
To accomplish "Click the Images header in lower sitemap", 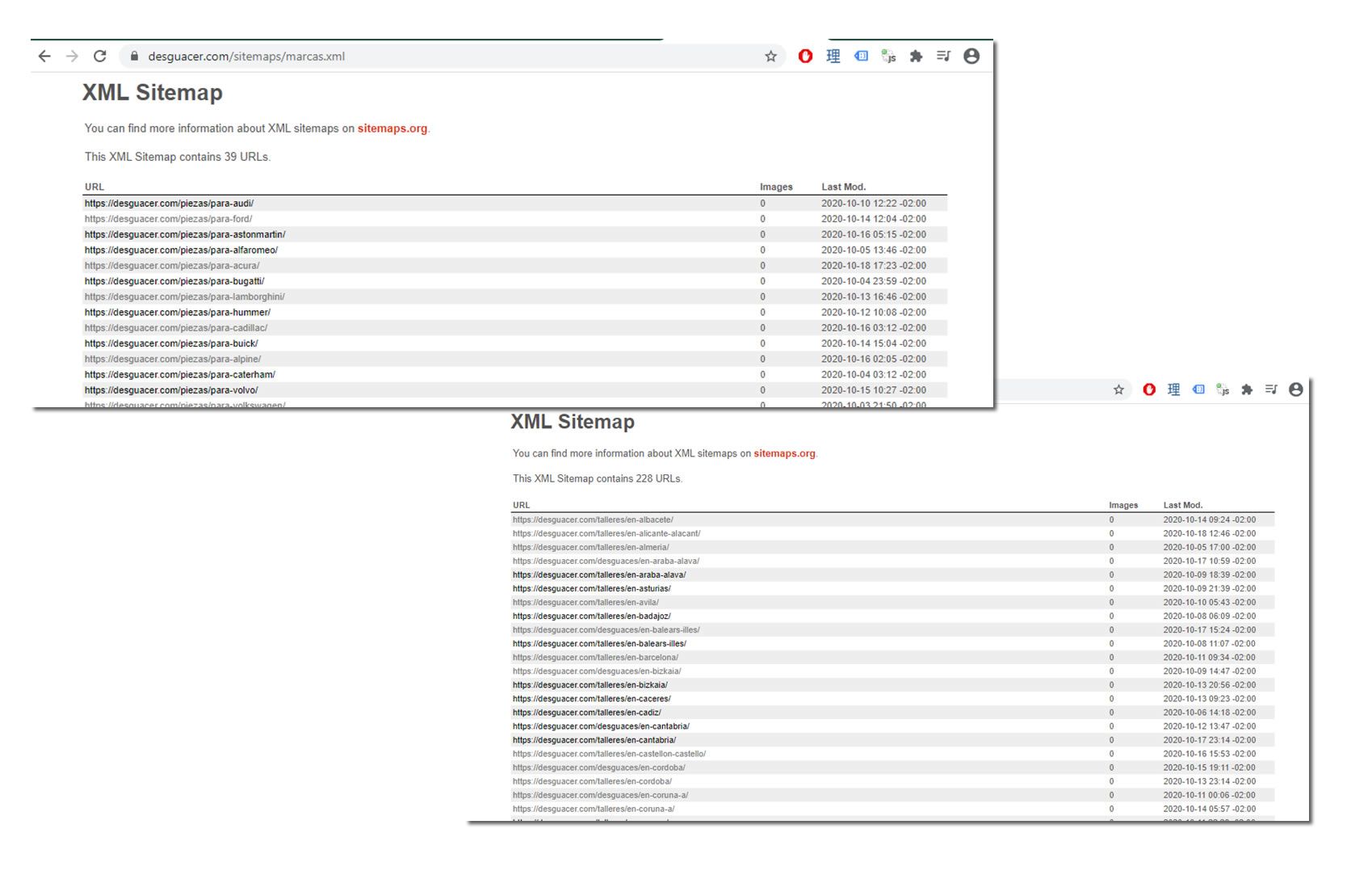I will tap(1123, 505).
